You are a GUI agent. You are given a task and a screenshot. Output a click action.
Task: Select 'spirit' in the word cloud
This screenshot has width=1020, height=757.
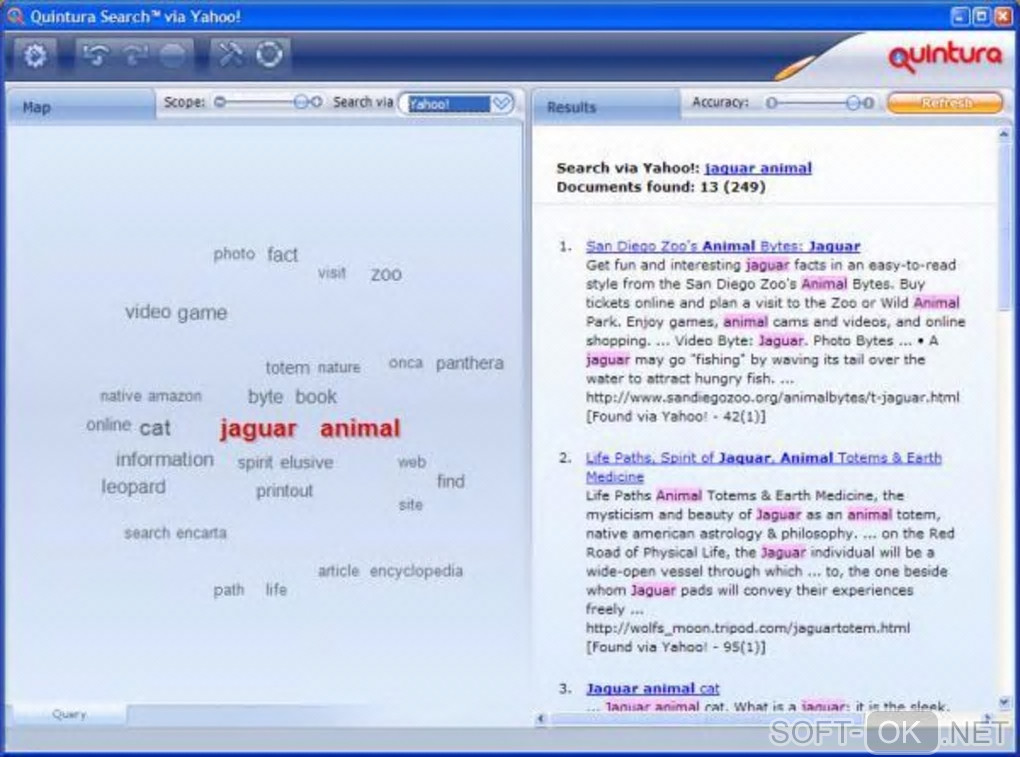pos(255,462)
